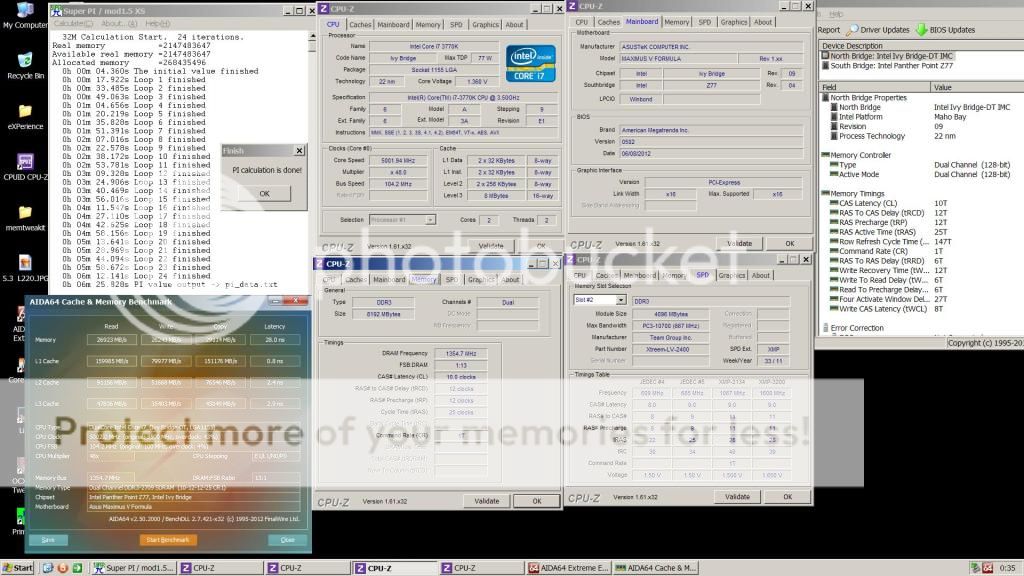Close the Super PI Finish dialog
The image size is (1024, 576).
click(299, 151)
